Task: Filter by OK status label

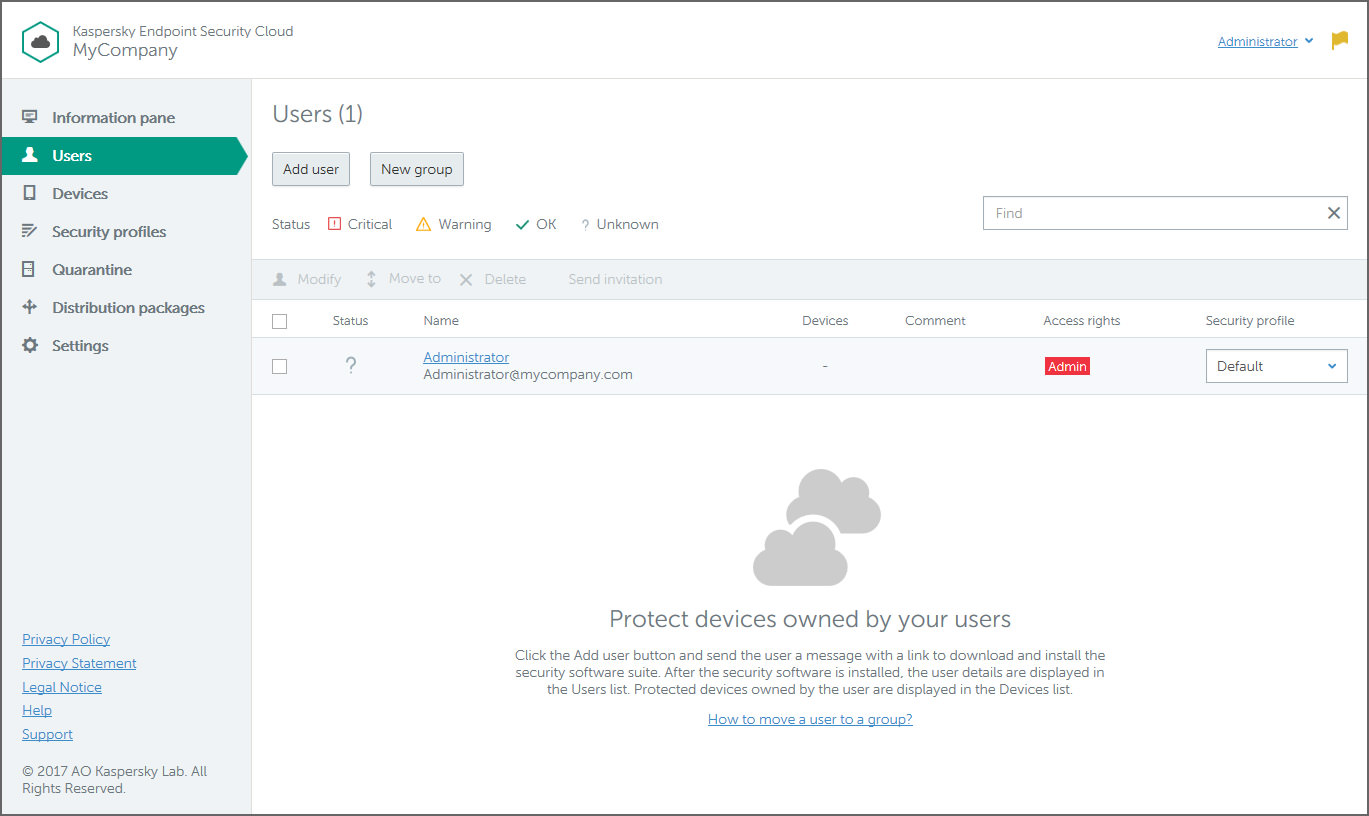Action: (546, 224)
